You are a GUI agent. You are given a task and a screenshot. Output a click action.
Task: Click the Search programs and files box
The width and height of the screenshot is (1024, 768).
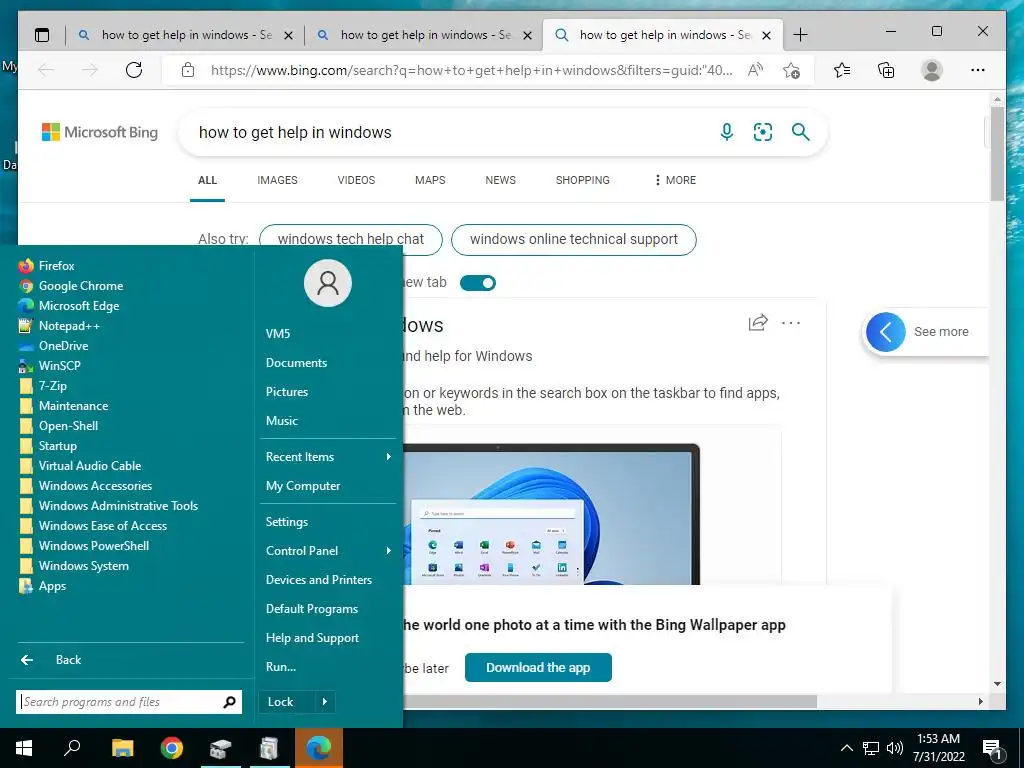click(129, 702)
